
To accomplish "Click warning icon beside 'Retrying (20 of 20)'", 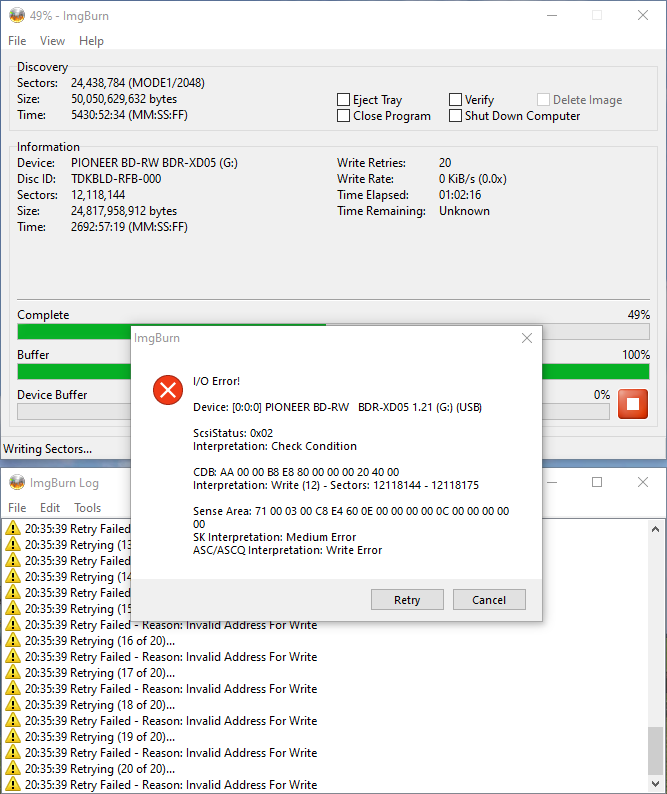I will pos(12,769).
